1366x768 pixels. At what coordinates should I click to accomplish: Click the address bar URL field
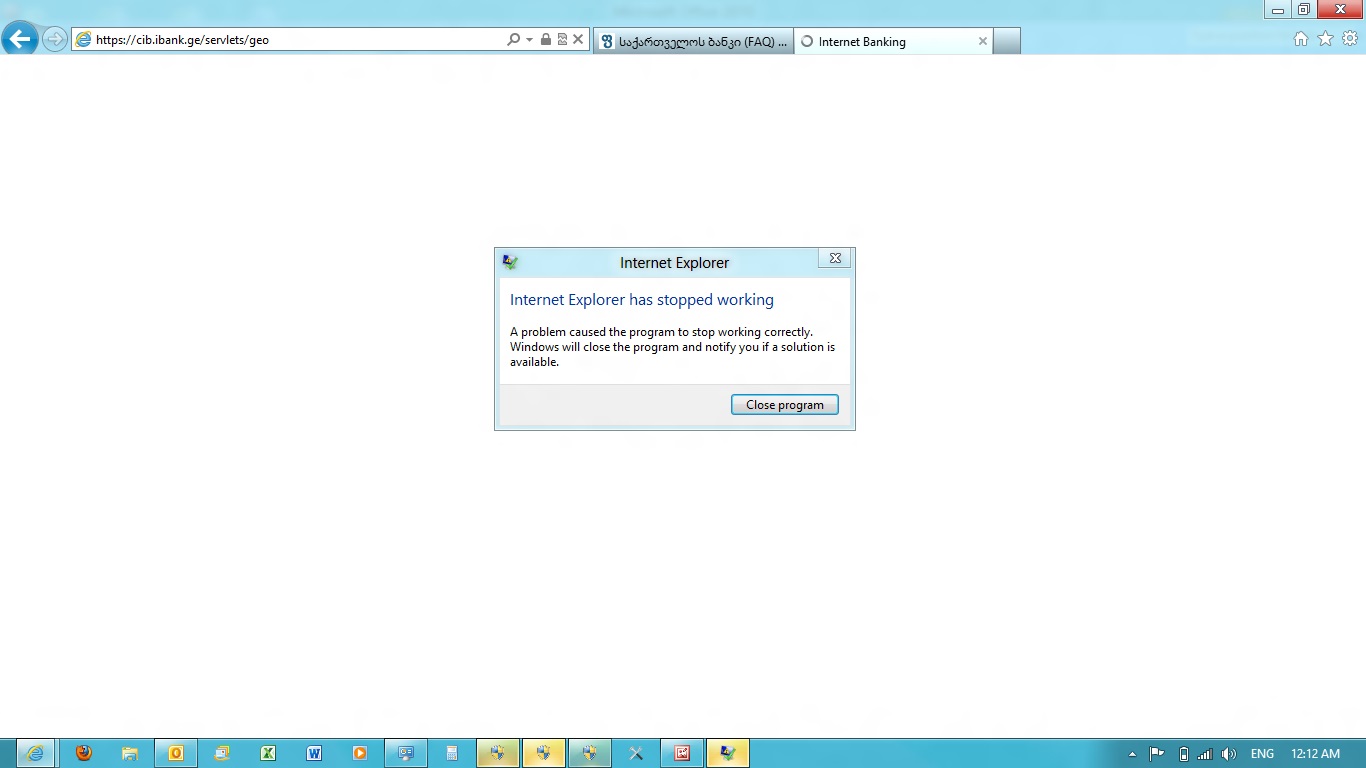pos(290,40)
